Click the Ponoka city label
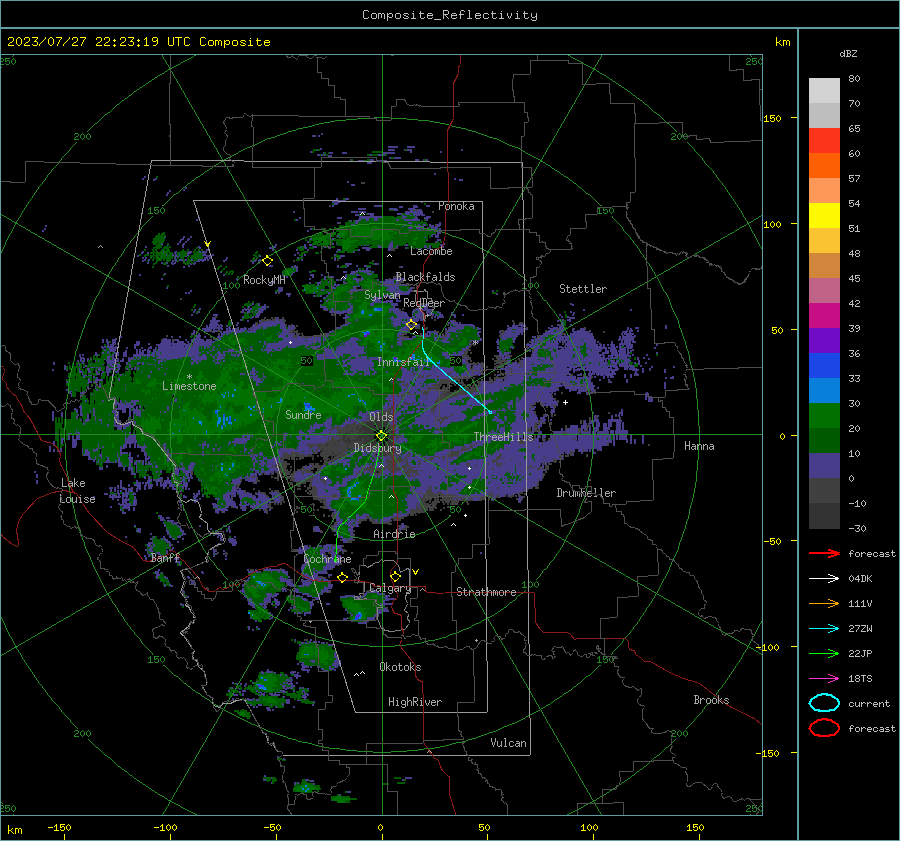The width and height of the screenshot is (900, 841). 456,206
